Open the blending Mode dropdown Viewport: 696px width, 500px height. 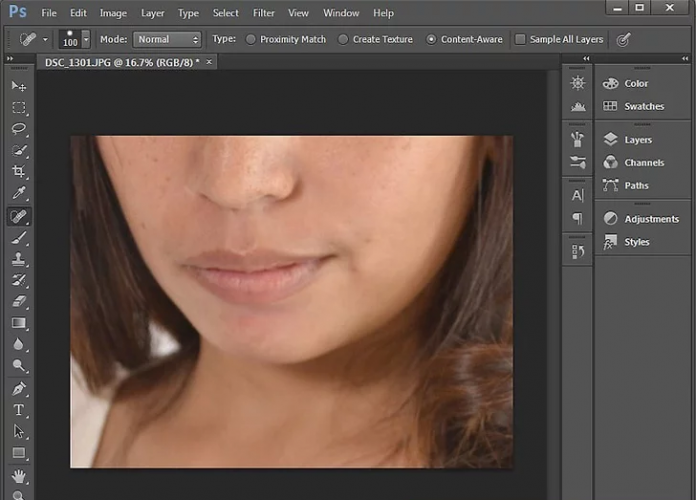(x=167, y=40)
